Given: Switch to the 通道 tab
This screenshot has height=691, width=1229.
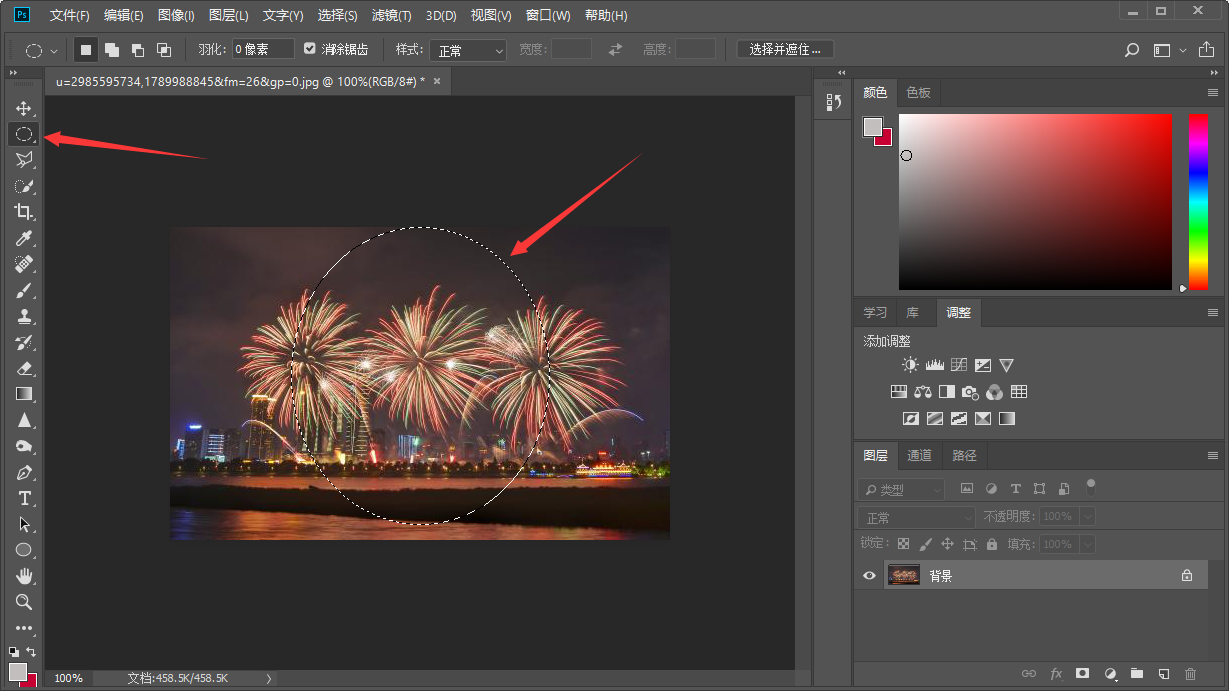Looking at the screenshot, I should (919, 455).
